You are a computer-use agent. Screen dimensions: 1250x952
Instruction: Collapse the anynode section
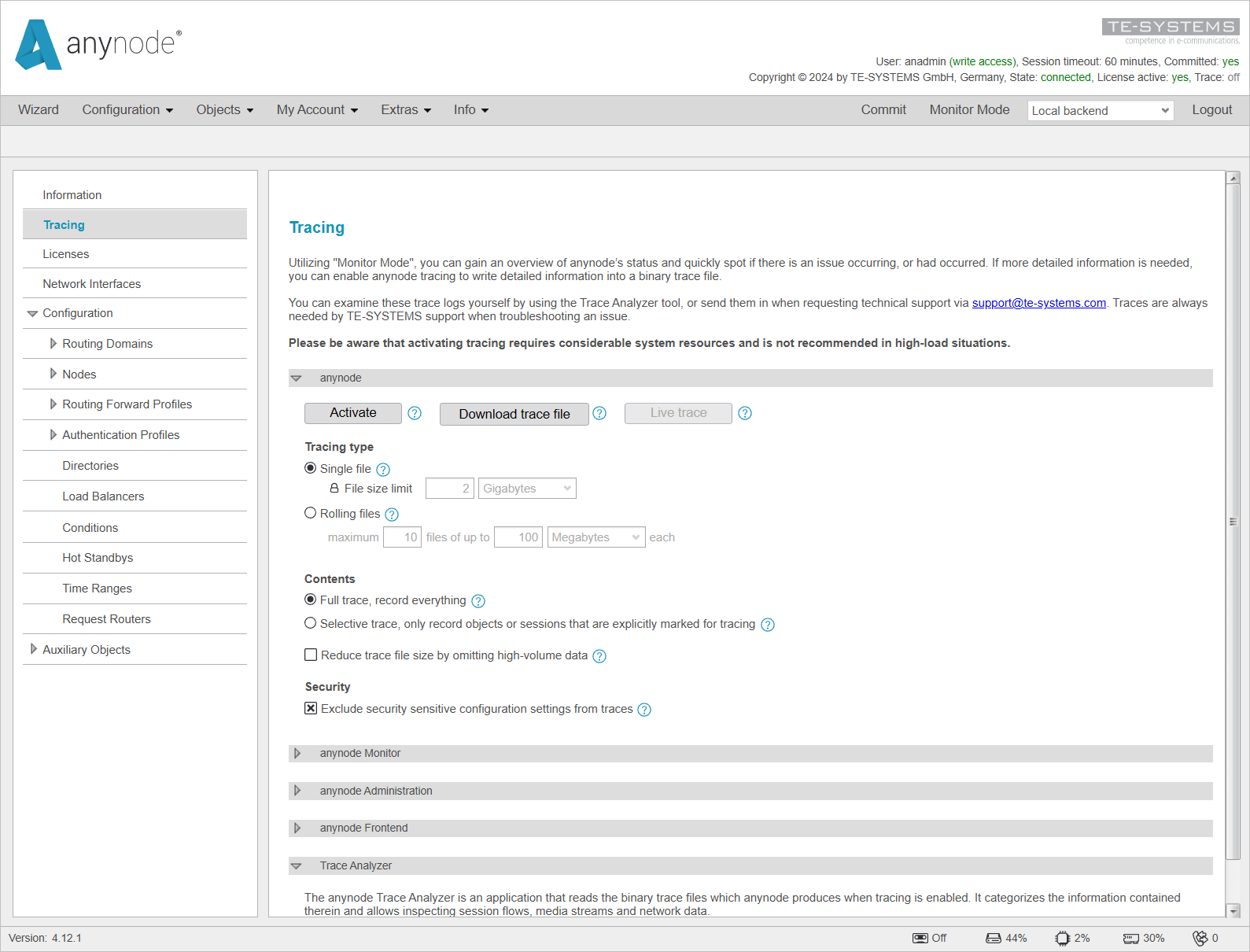[x=297, y=378]
